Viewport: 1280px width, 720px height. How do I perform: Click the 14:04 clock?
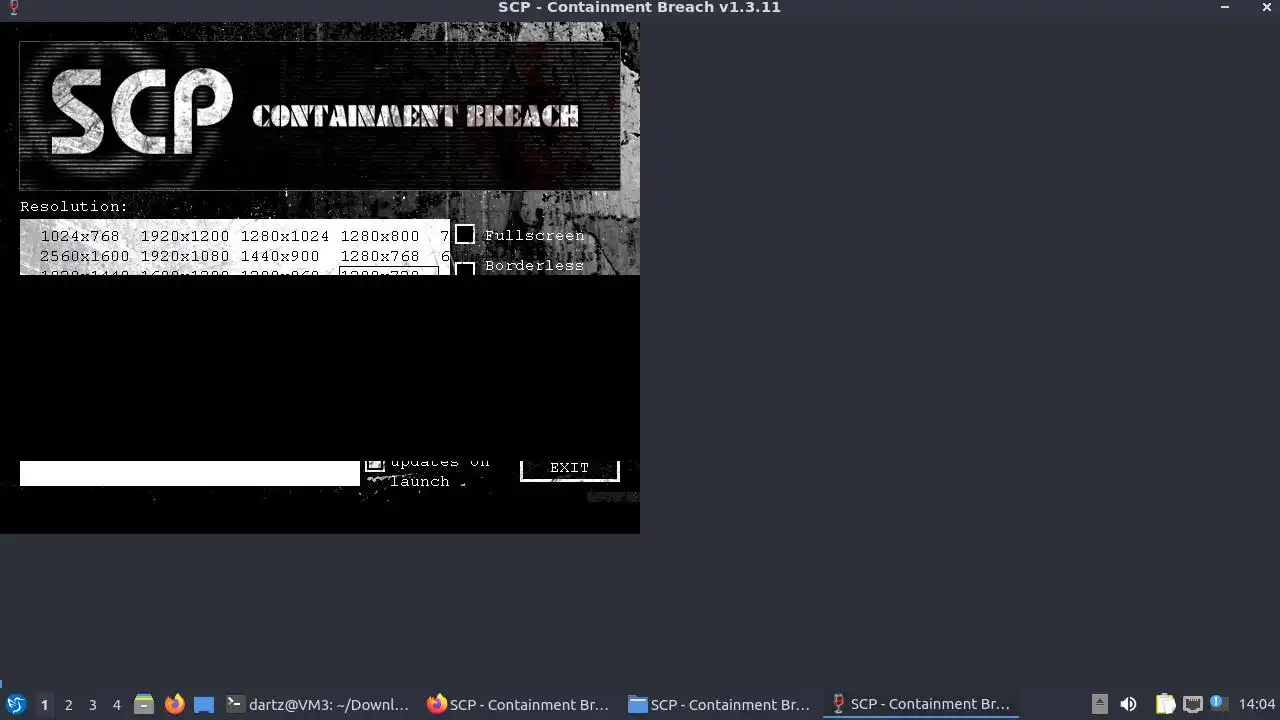click(x=1257, y=704)
